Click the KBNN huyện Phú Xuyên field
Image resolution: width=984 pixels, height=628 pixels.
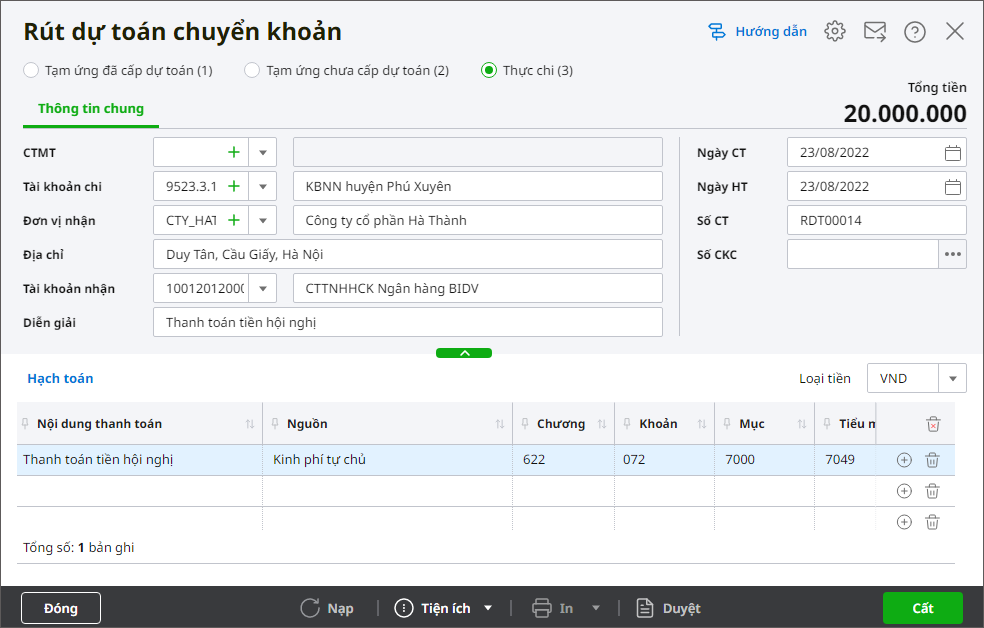pos(478,186)
